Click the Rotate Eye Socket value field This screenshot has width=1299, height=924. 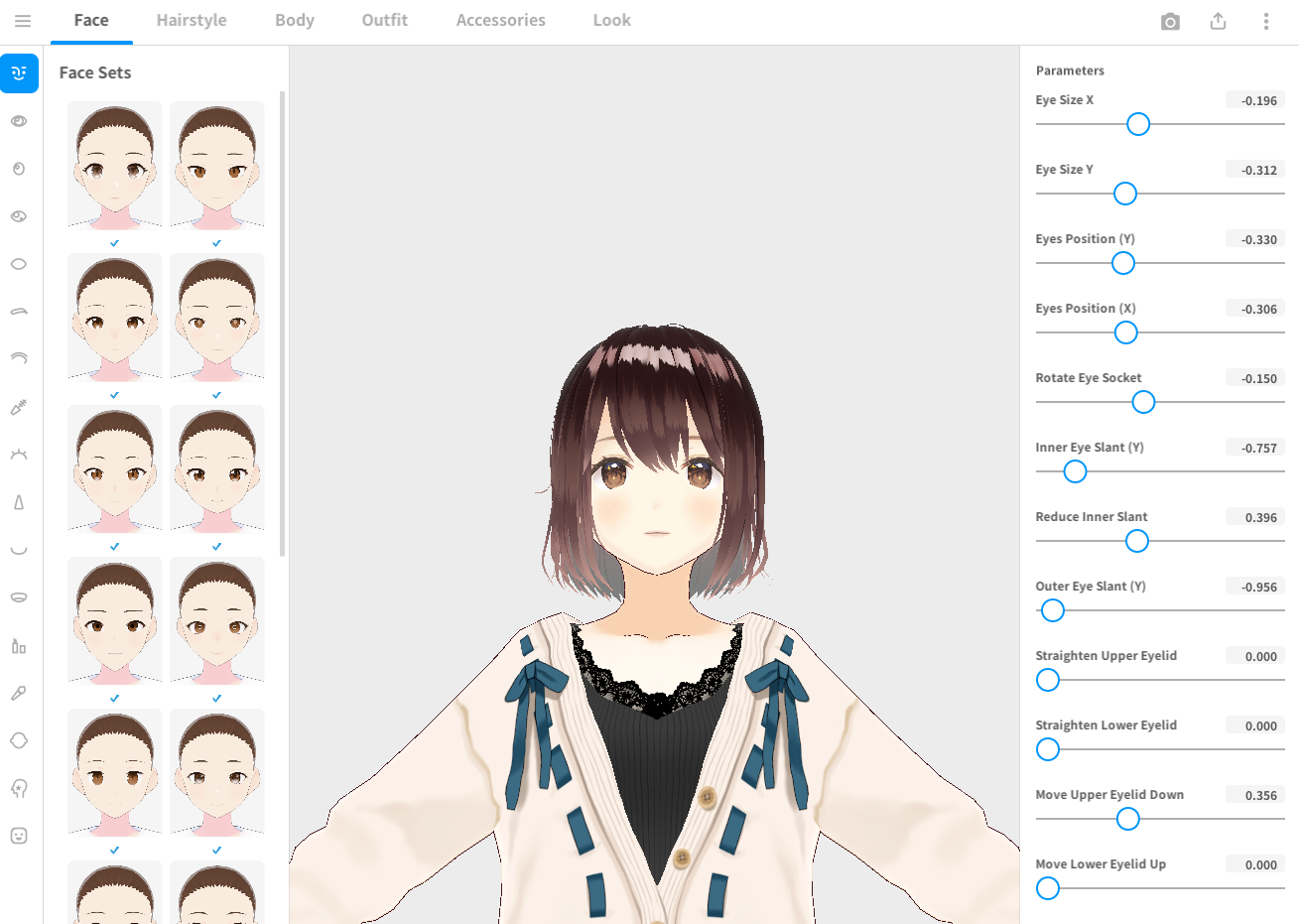pyautogui.click(x=1255, y=378)
